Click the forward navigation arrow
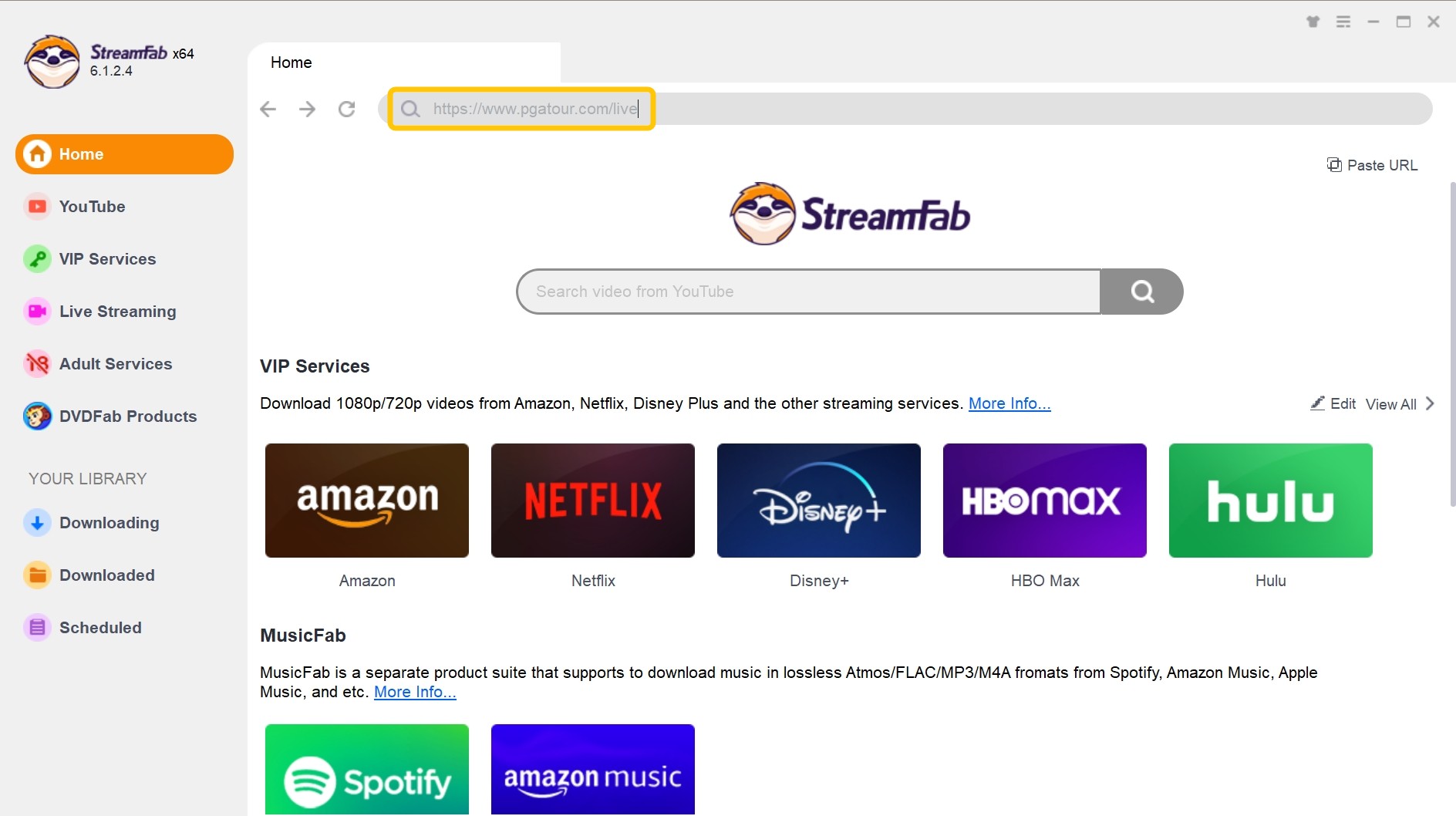This screenshot has height=816, width=1456. click(x=307, y=109)
